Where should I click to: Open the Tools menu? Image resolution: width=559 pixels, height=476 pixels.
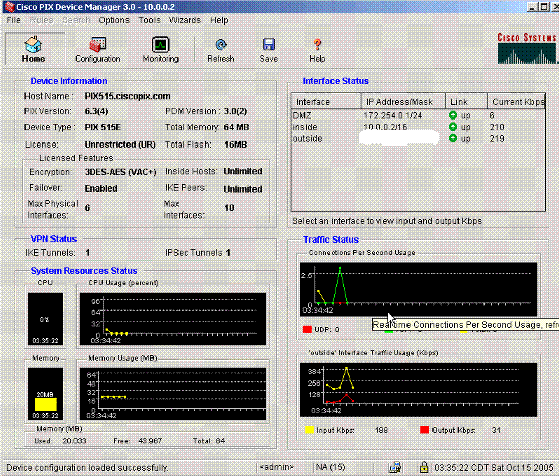(150, 20)
